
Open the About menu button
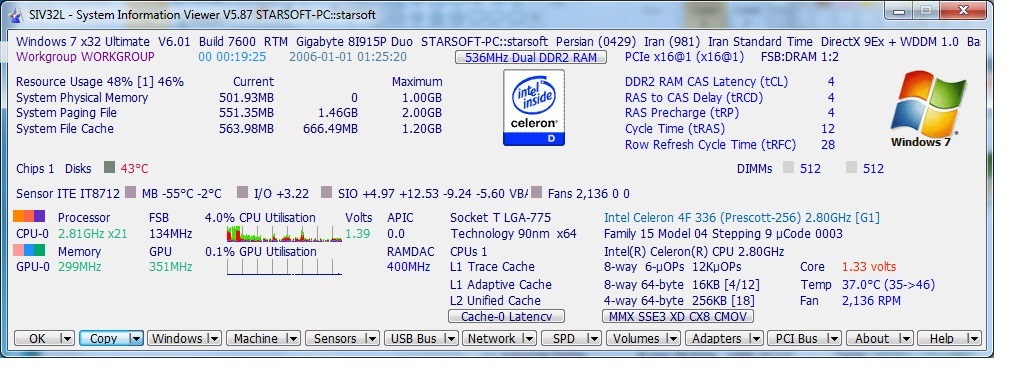pos(872,338)
